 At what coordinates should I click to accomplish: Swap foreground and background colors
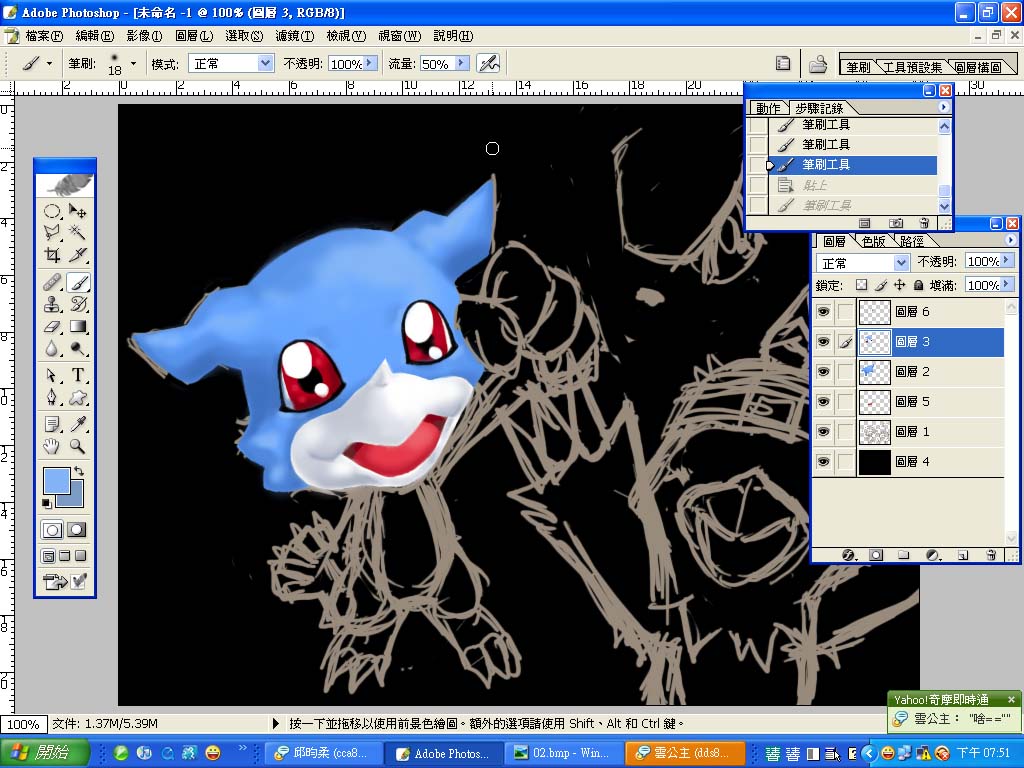(79, 471)
